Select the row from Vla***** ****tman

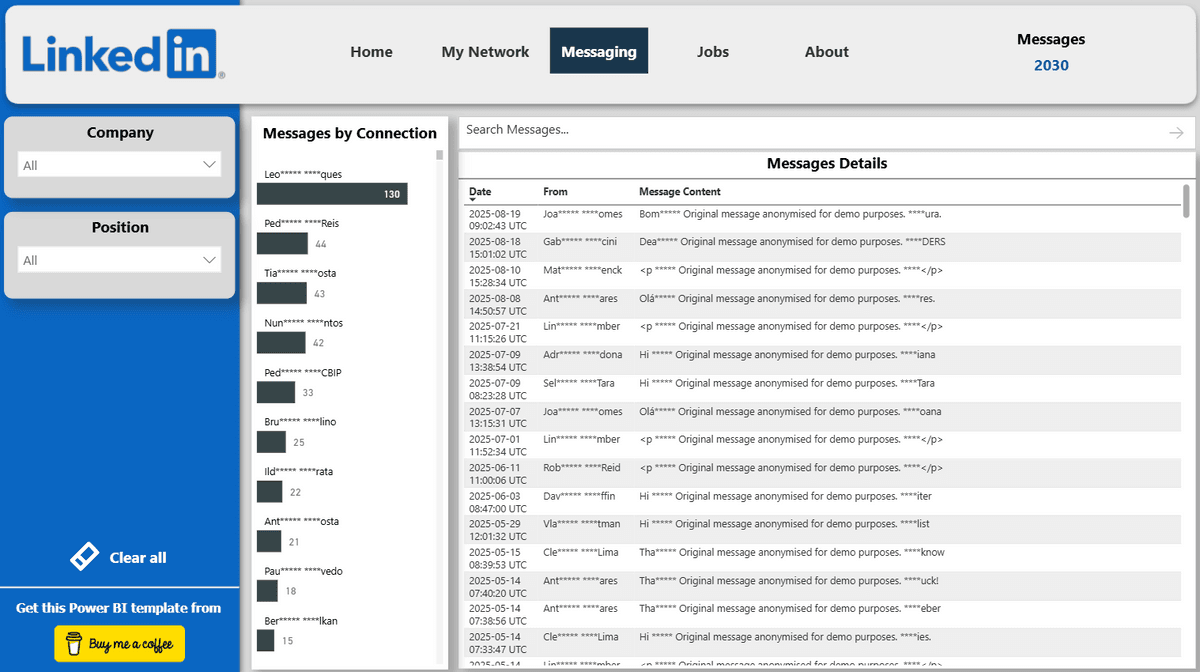pyautogui.click(x=824, y=530)
